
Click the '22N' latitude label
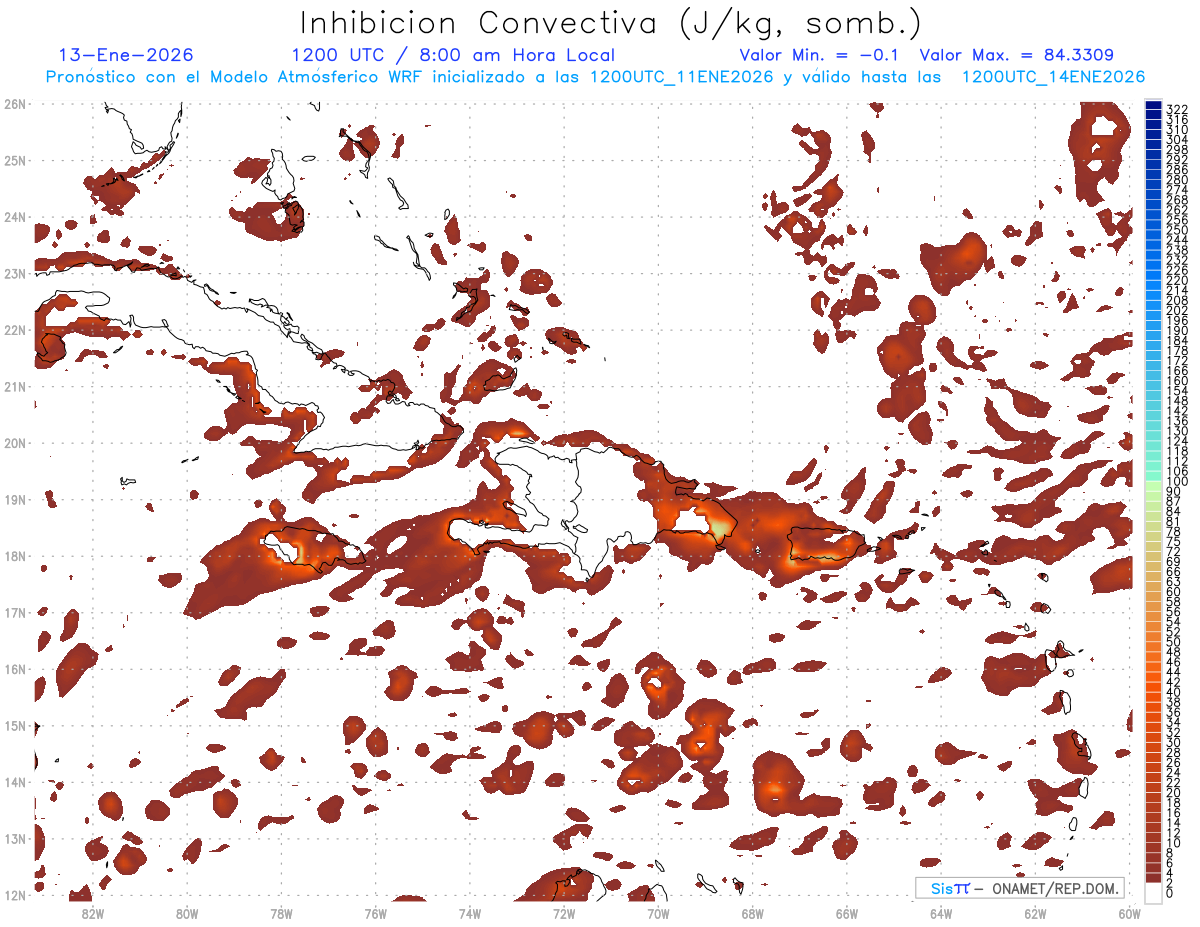15,329
